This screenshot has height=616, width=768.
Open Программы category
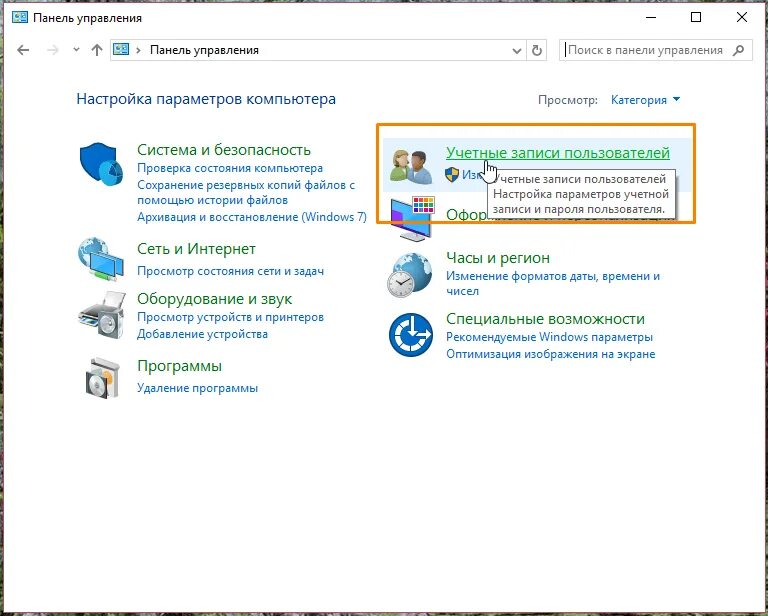coord(179,366)
